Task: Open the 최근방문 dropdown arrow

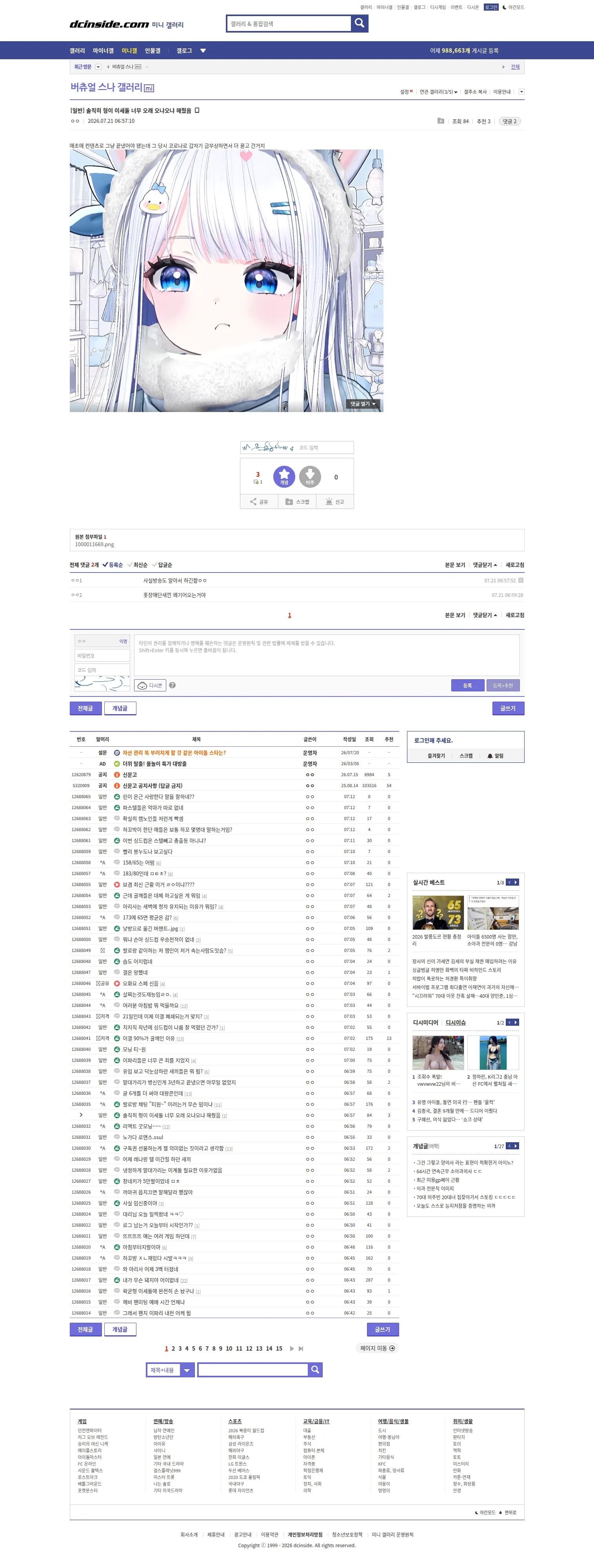Action: (x=98, y=67)
